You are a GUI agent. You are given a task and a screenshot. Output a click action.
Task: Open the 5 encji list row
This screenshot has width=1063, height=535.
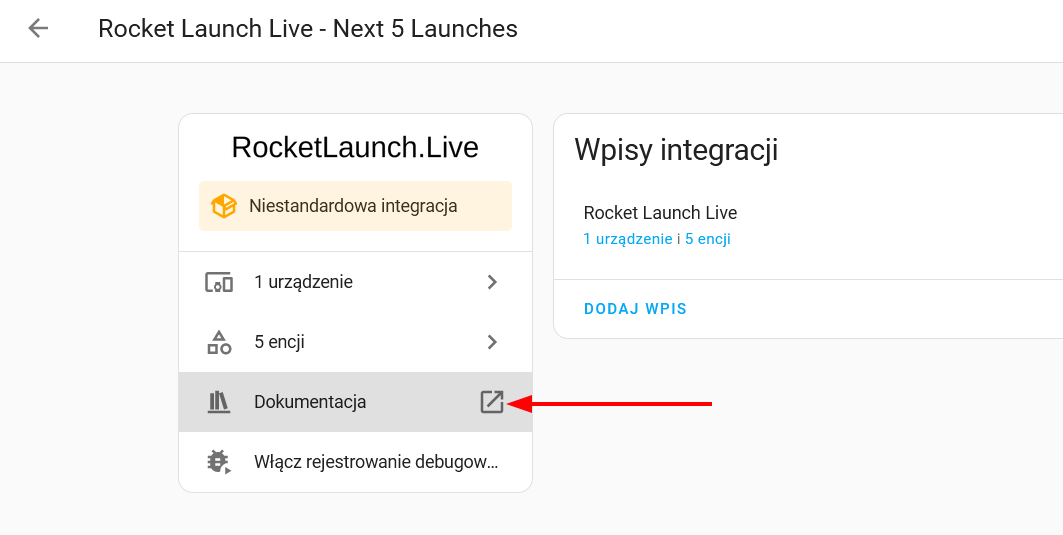pyautogui.click(x=355, y=342)
